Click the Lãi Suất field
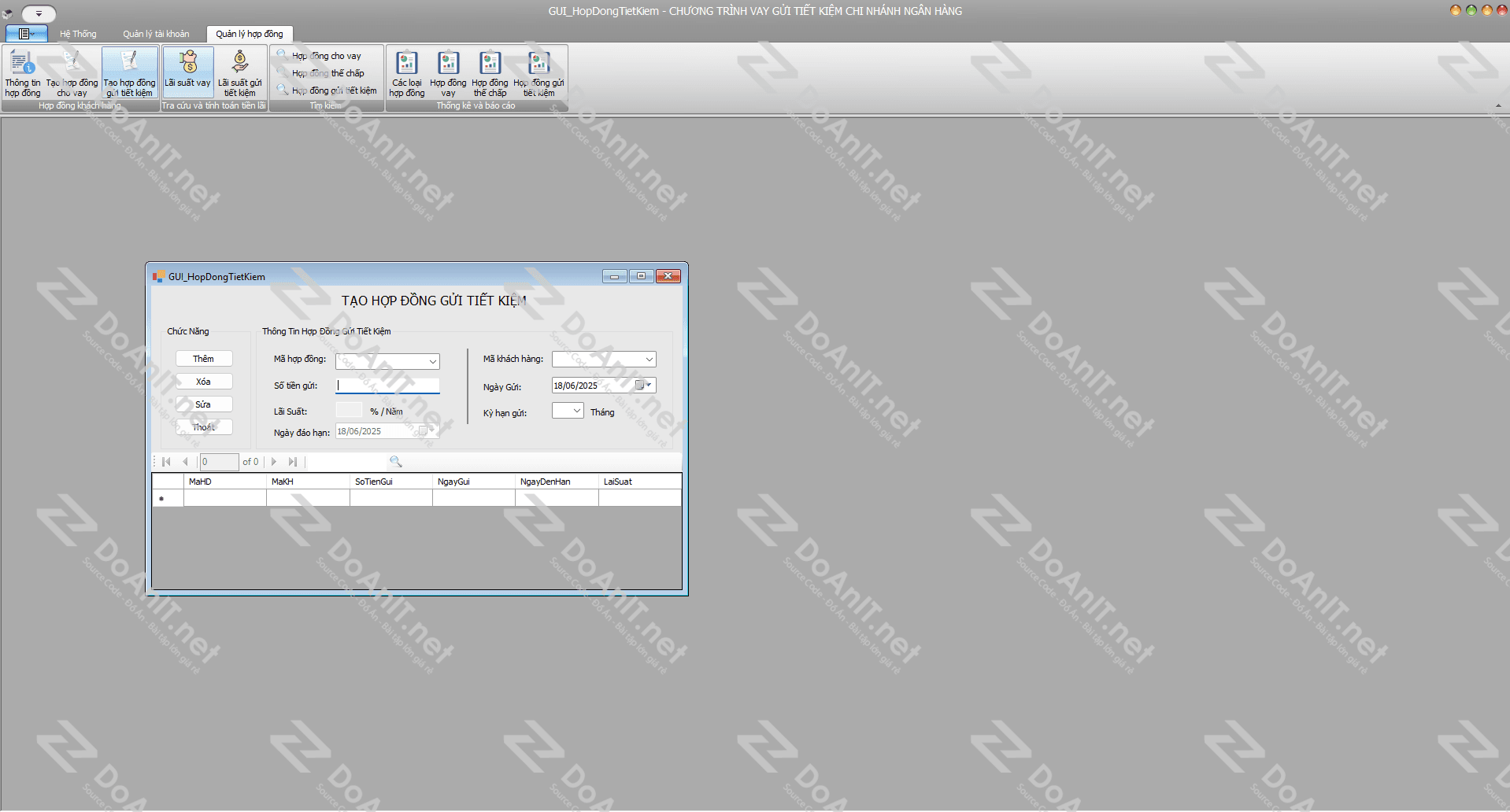This screenshot has width=1510, height=812. (x=349, y=410)
